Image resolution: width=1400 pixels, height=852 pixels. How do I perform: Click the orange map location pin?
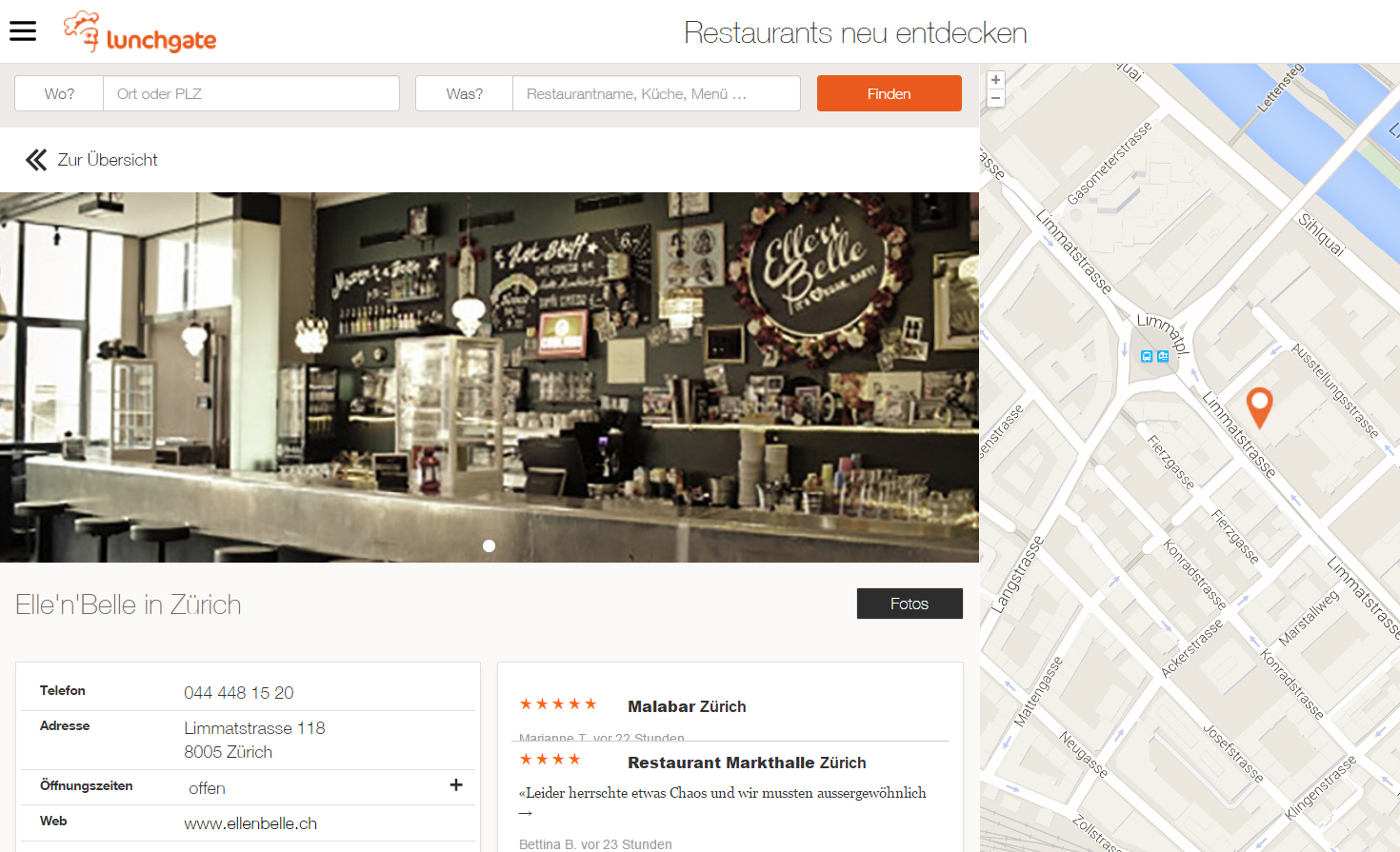pyautogui.click(x=1259, y=406)
